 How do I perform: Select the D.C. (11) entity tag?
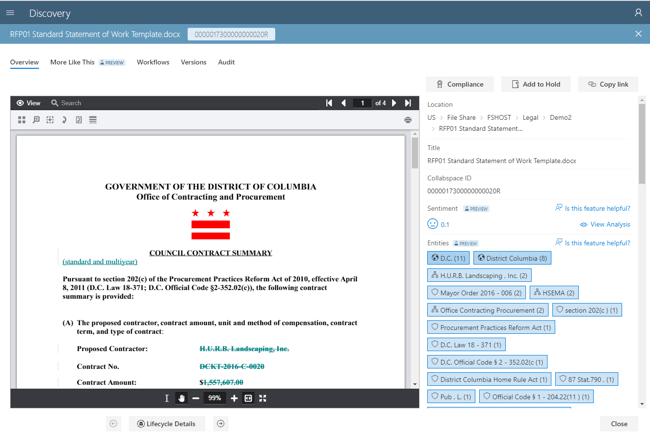tap(448, 258)
